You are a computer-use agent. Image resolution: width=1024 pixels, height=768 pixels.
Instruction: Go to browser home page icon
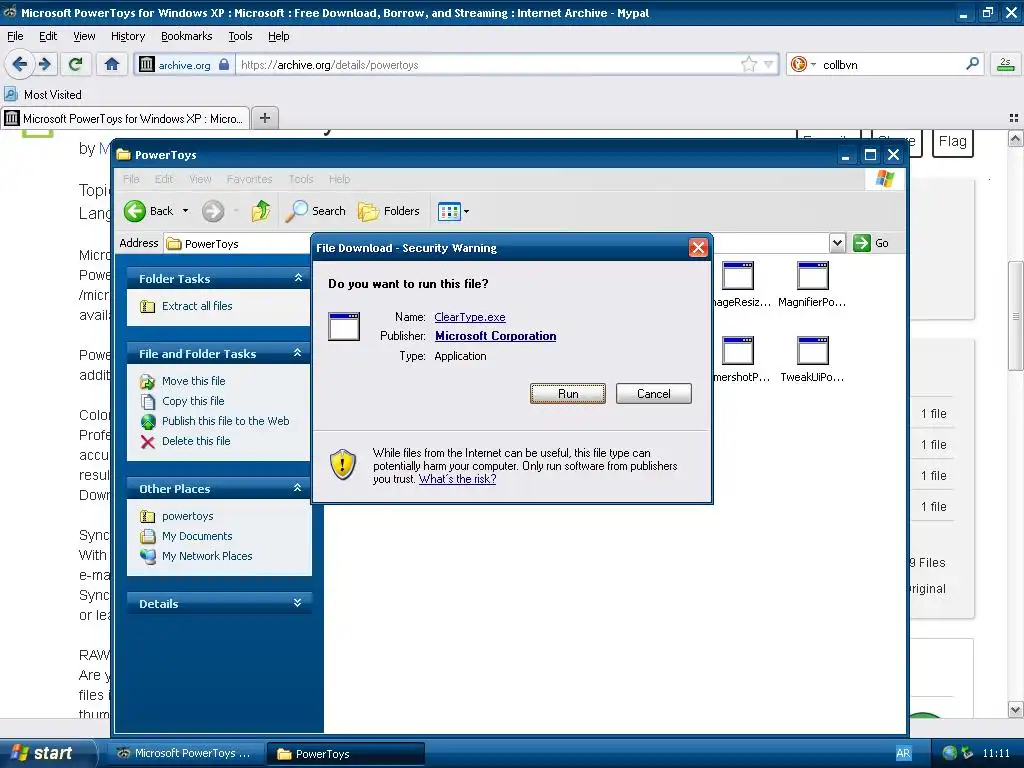point(112,64)
